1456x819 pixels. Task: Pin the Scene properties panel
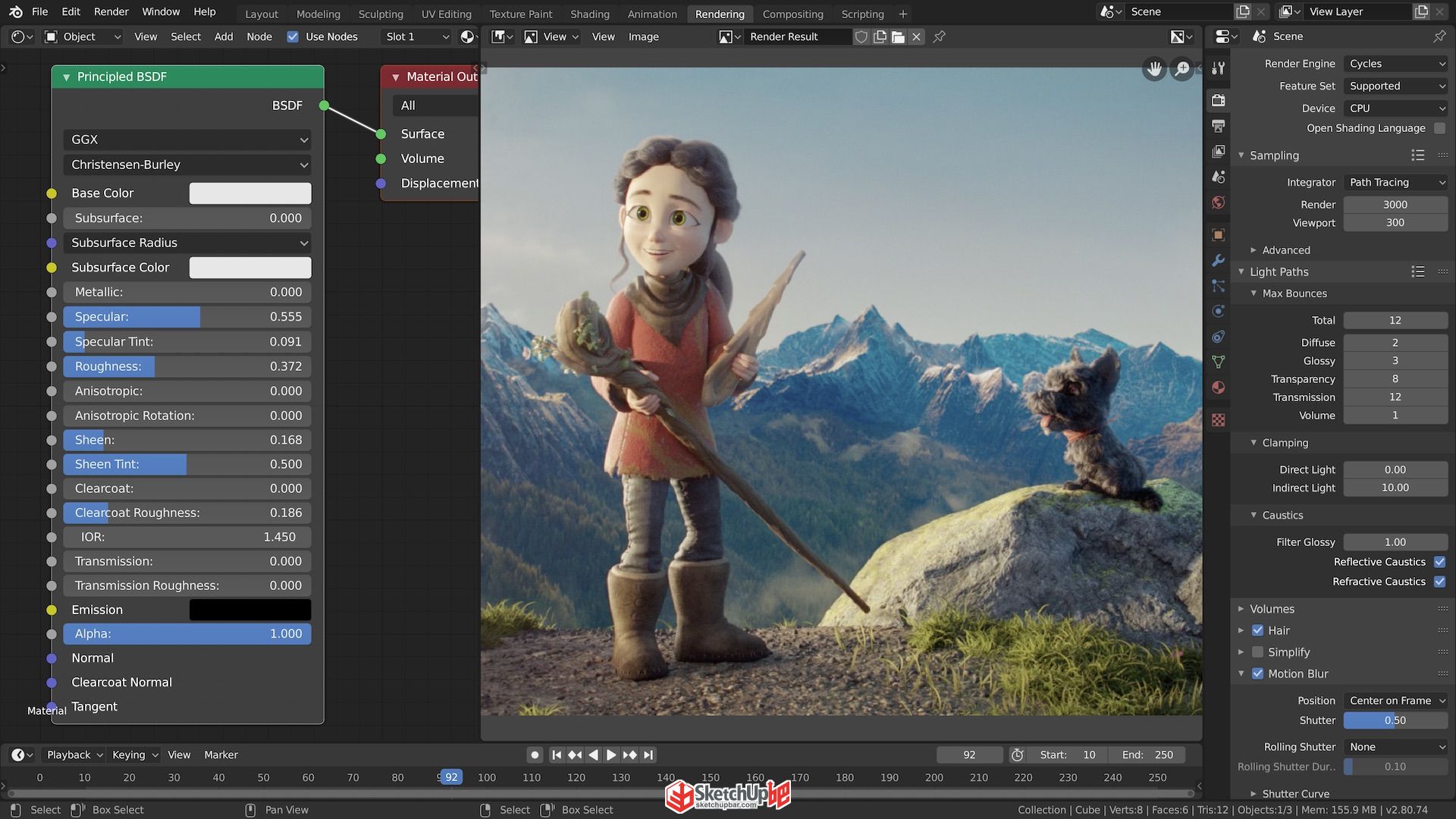(1439, 36)
